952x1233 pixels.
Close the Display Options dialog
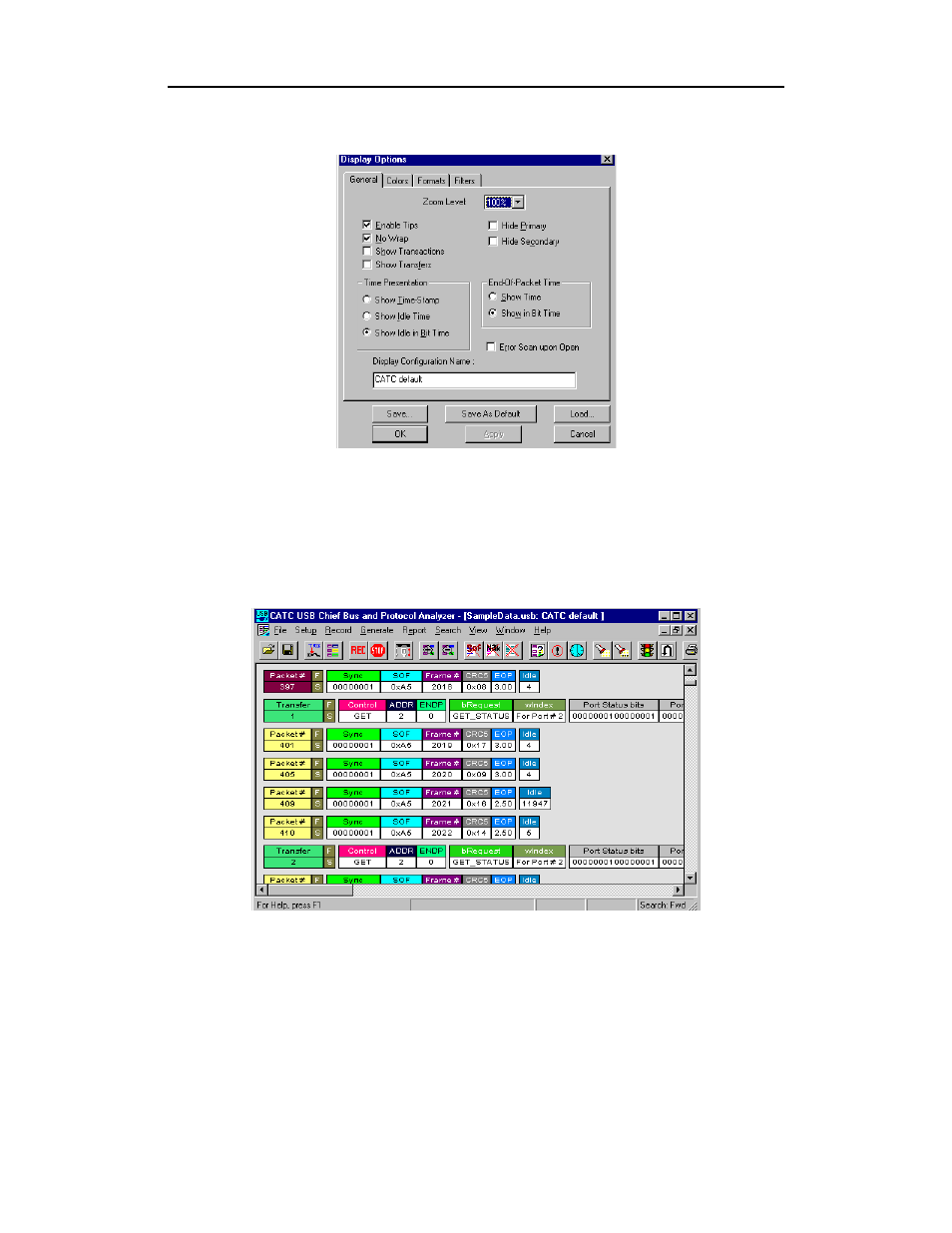point(607,160)
